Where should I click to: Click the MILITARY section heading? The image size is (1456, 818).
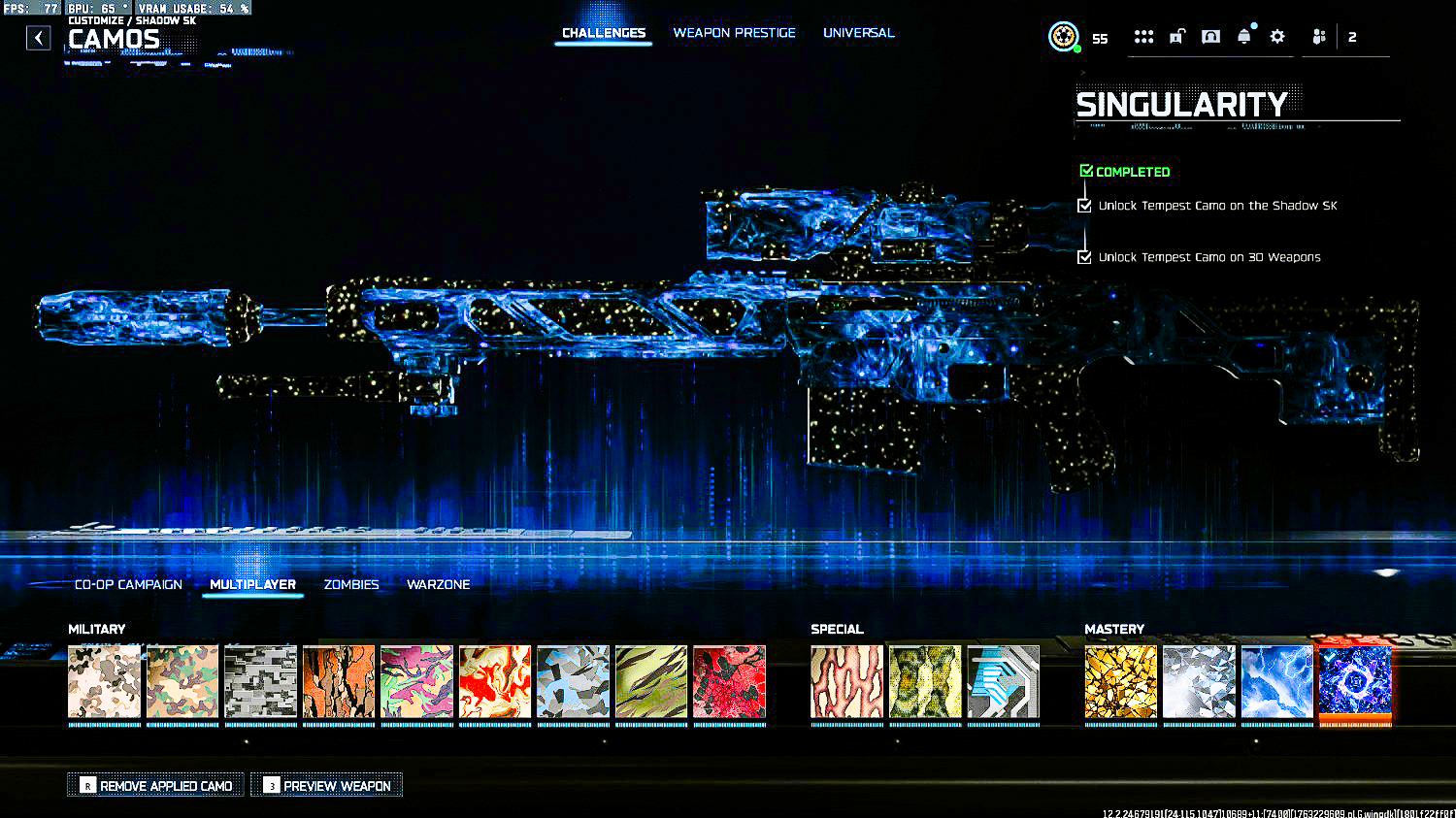point(97,629)
